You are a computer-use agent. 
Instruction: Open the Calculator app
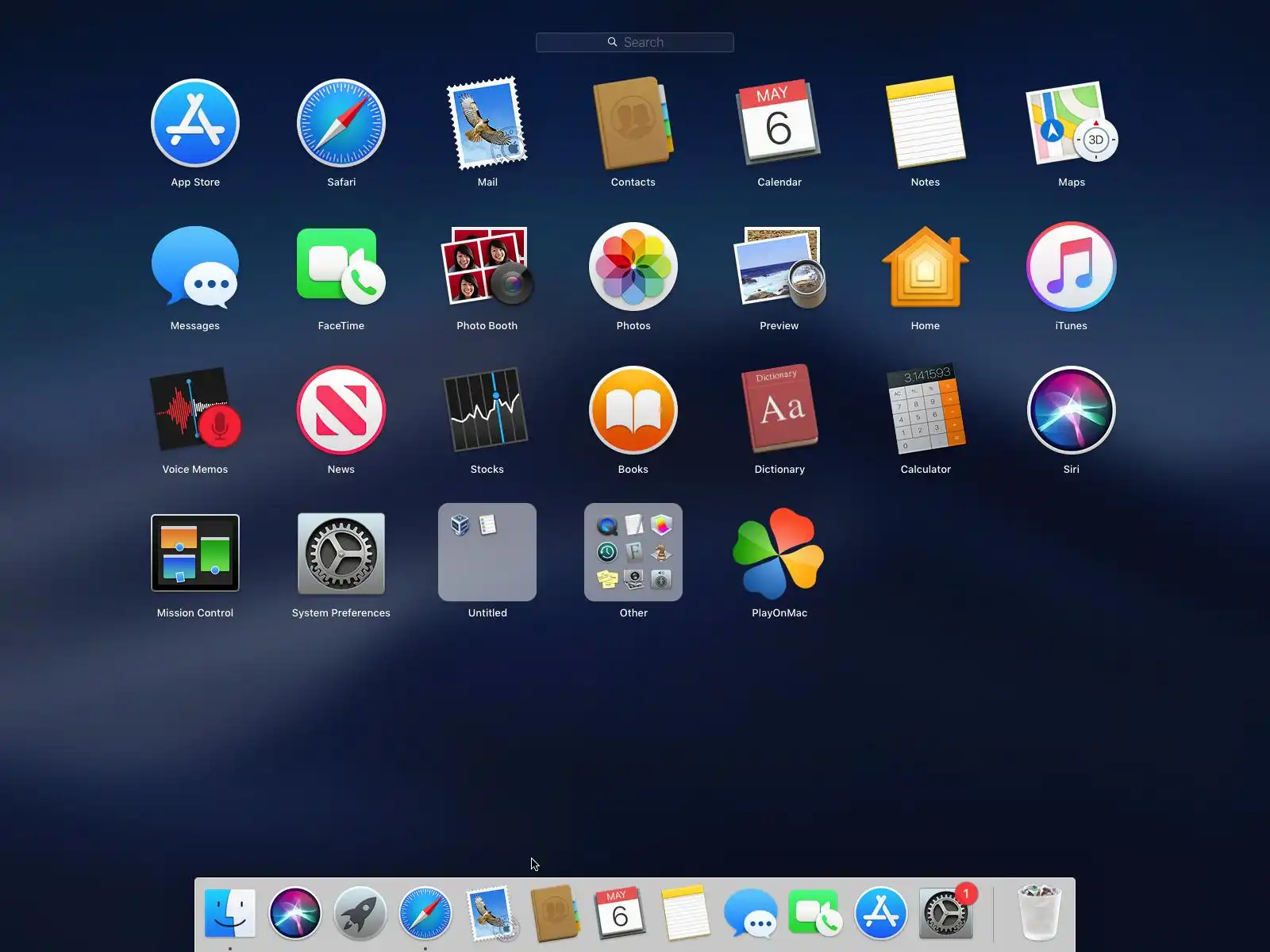click(926, 410)
